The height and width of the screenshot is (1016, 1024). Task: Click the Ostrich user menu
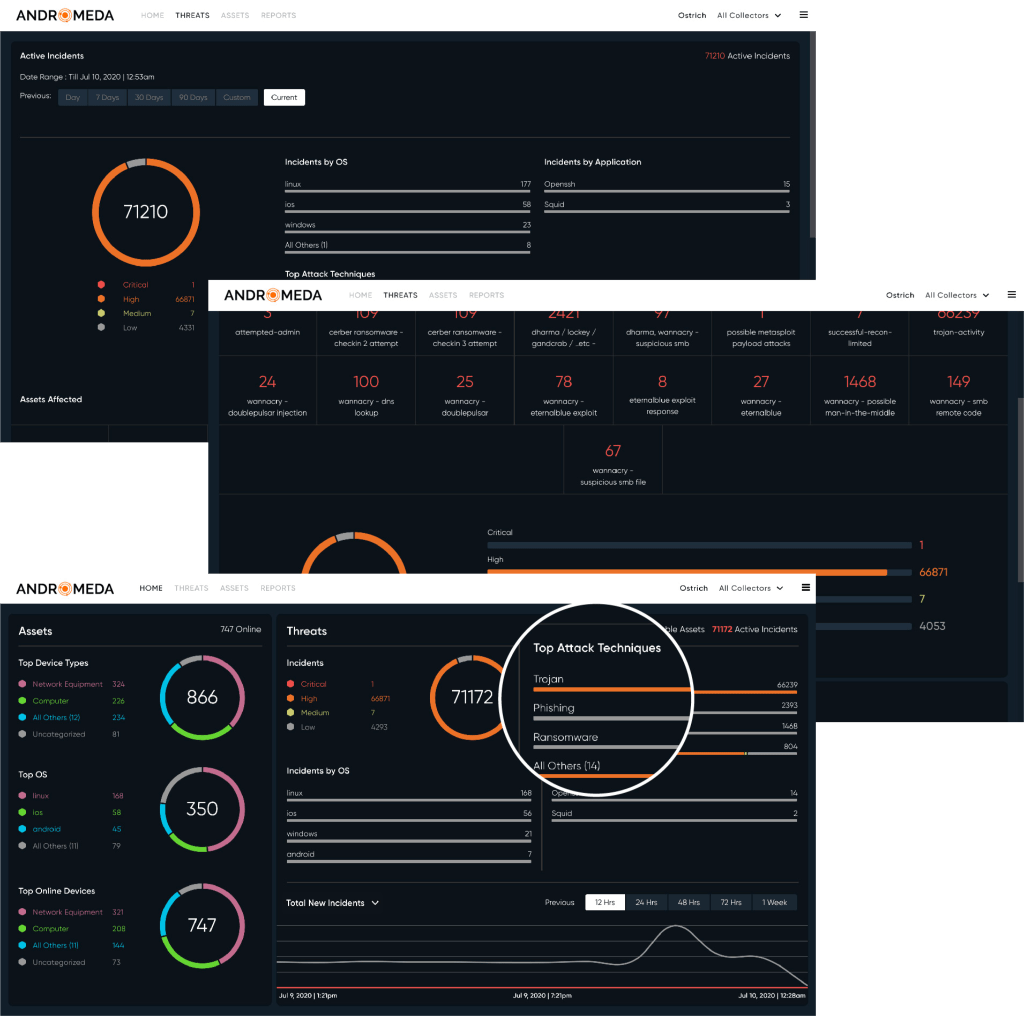[x=692, y=15]
